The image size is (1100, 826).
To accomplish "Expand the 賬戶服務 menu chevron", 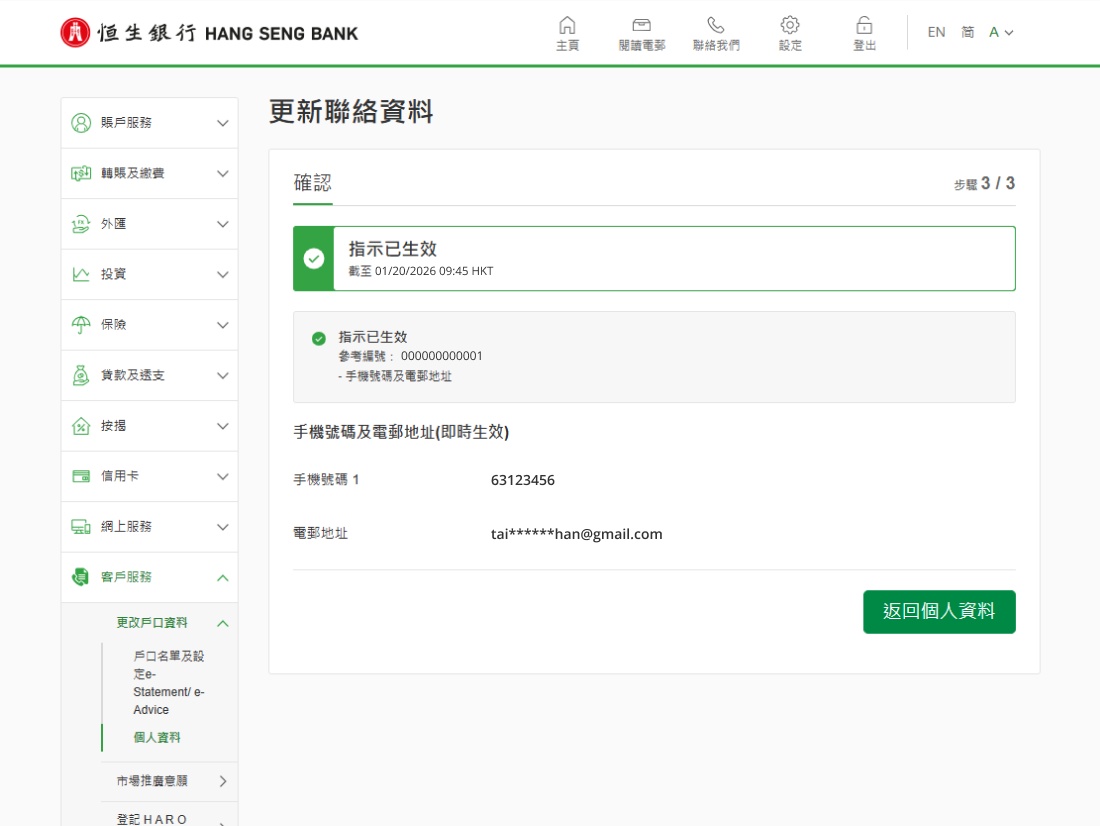I will click(222, 123).
